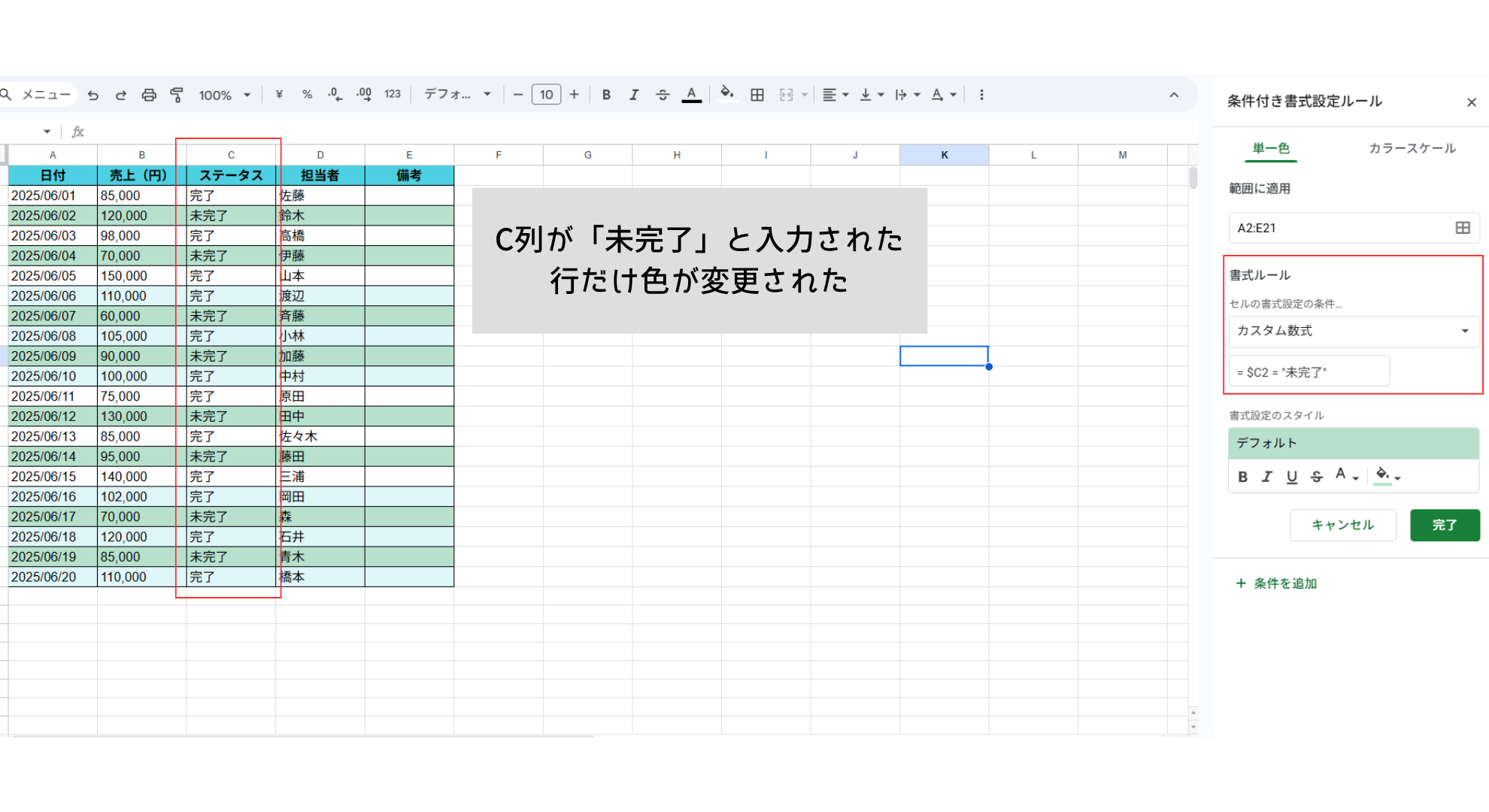
Task: Open the font family dropdown
Action: pos(457,95)
